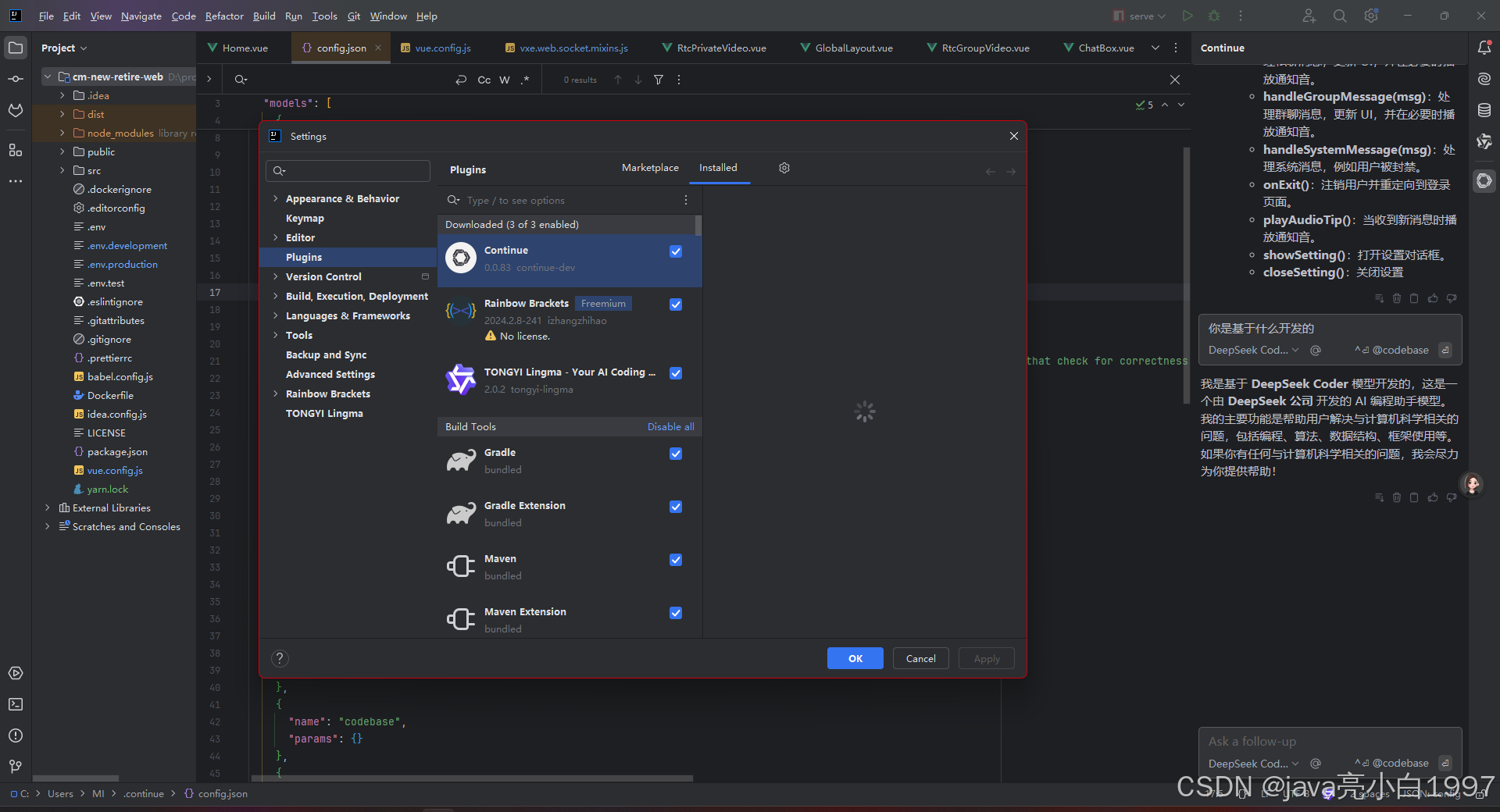Open the Problems tool window icon
Image resolution: width=1500 pixels, height=812 pixels.
[16, 735]
